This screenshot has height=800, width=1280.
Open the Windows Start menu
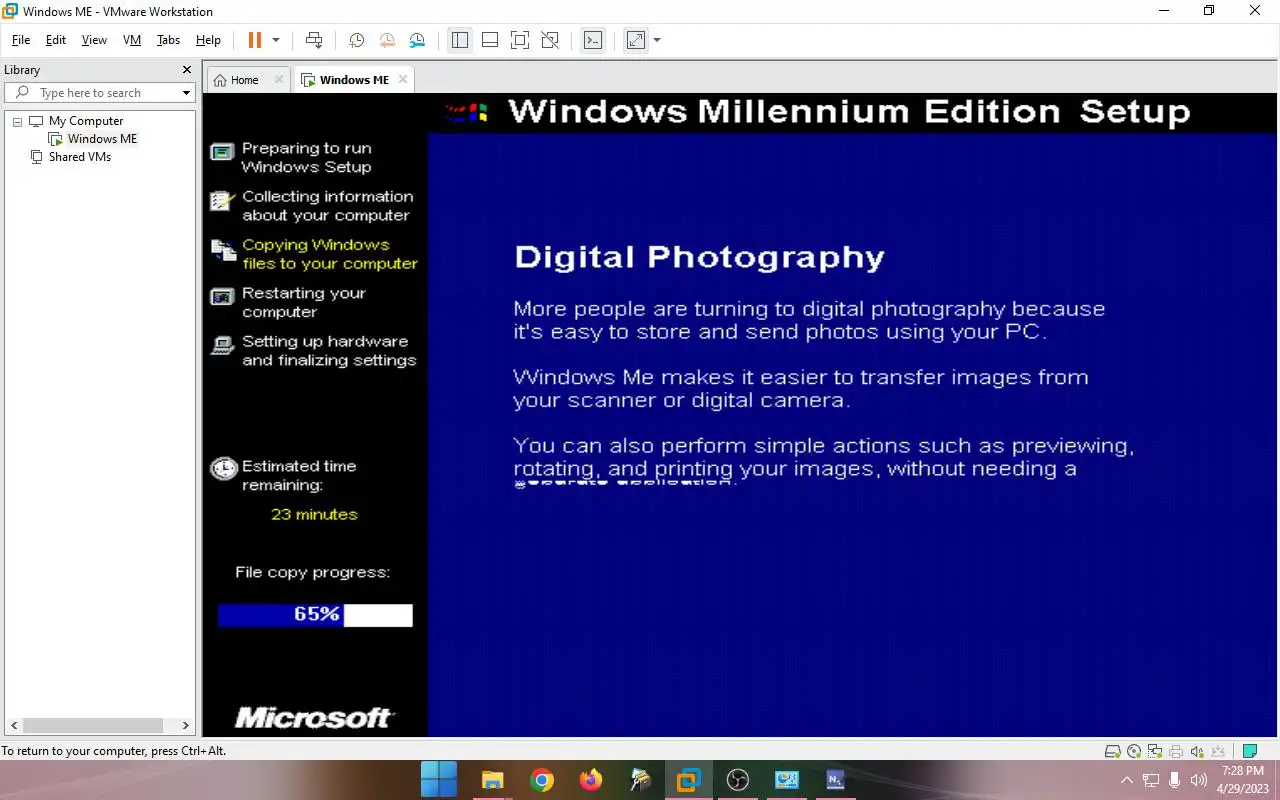[x=439, y=779]
